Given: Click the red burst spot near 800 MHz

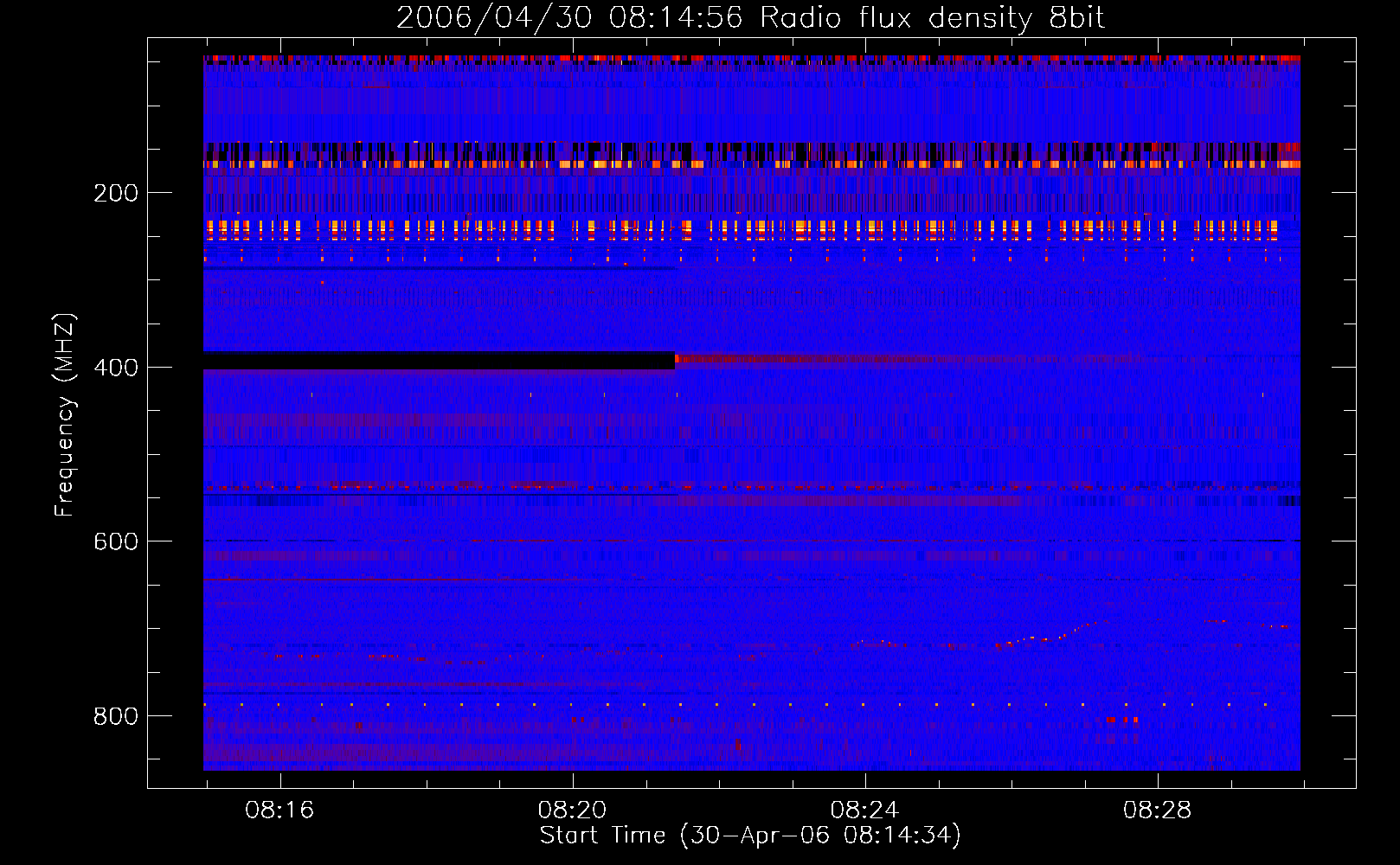Looking at the screenshot, I should 1122,720.
